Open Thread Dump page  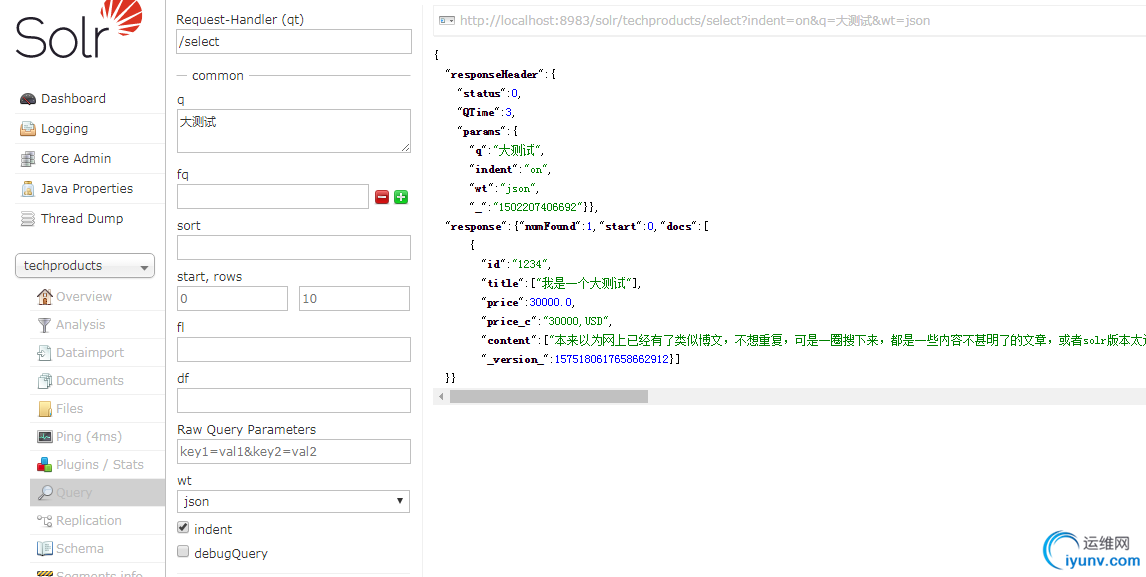point(82,219)
